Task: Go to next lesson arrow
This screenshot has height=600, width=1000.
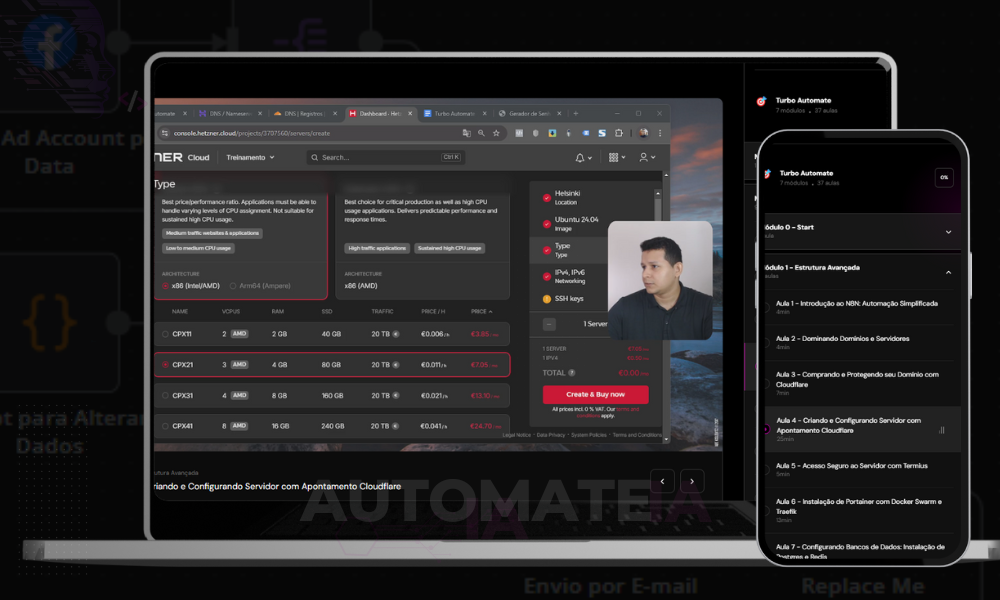Action: click(691, 481)
